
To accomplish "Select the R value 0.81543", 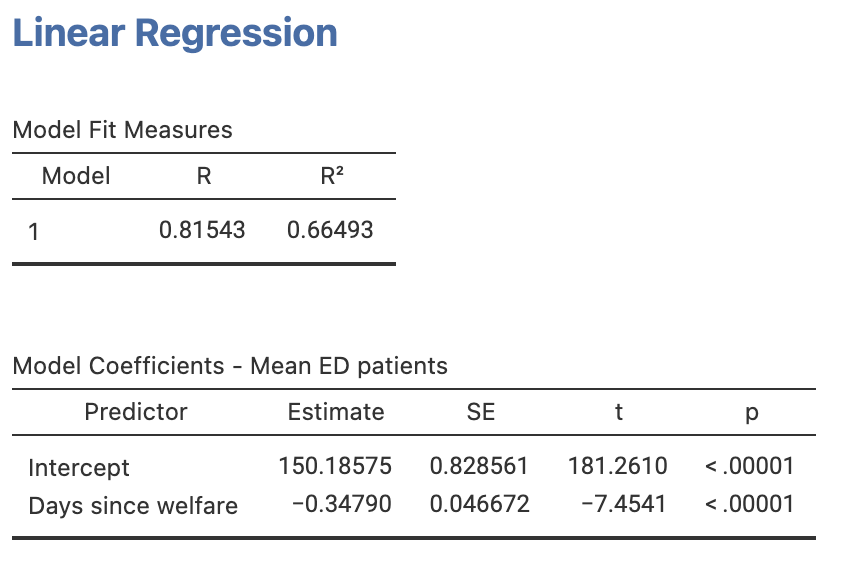I will tap(203, 230).
